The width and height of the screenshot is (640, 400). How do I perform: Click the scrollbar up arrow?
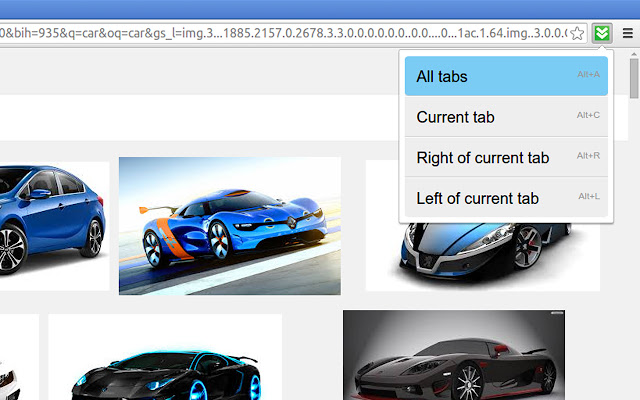click(634, 54)
